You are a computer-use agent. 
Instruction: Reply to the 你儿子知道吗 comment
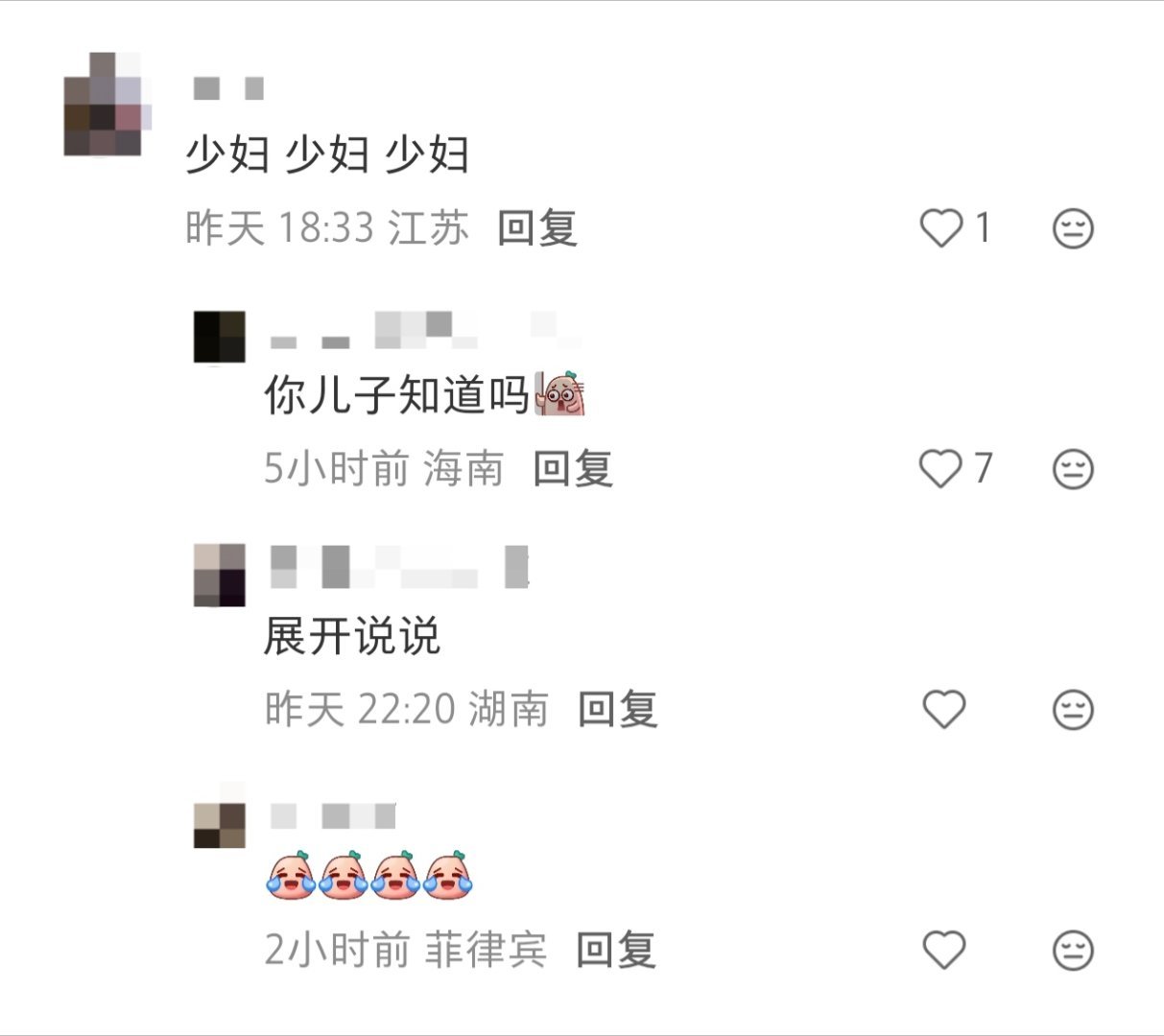click(x=573, y=469)
